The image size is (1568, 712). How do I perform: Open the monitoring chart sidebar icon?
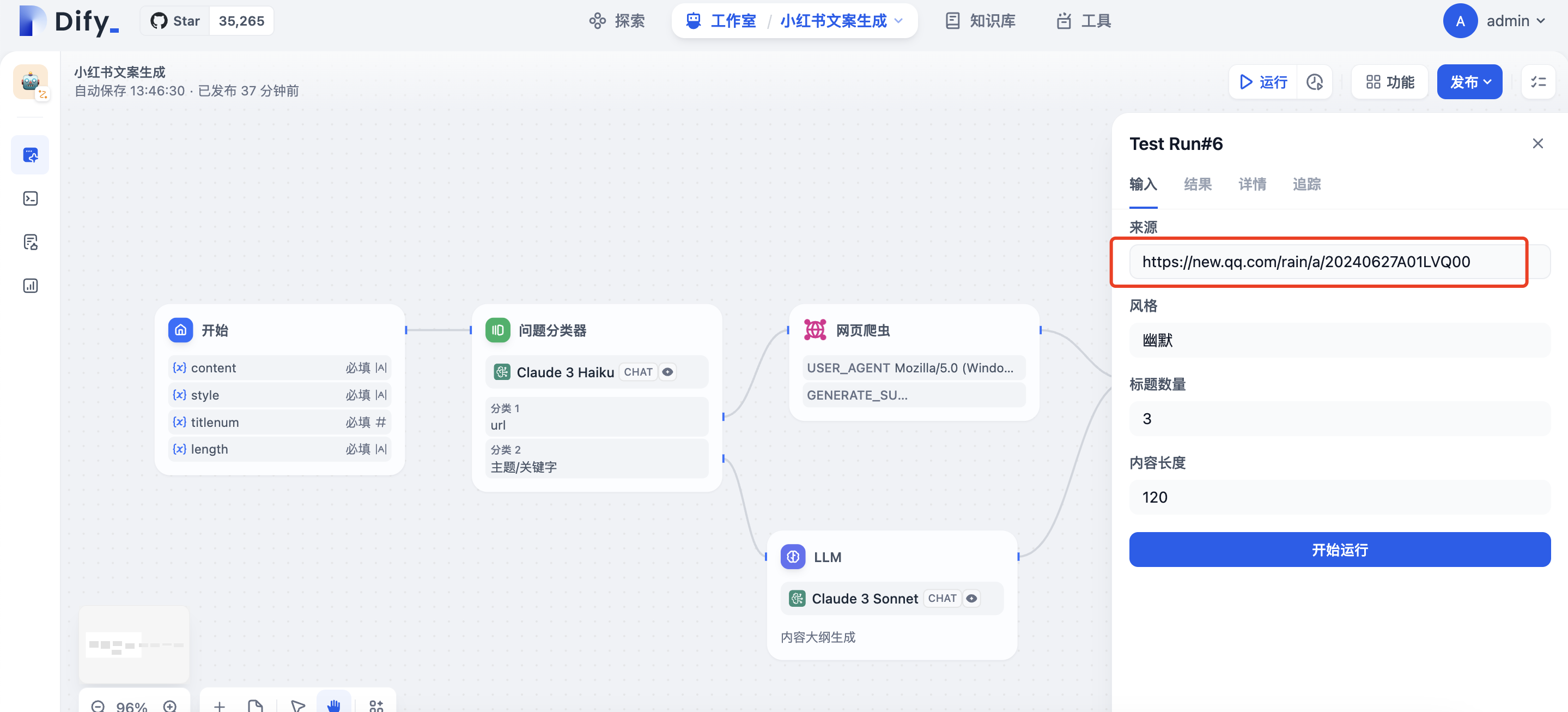(31, 286)
